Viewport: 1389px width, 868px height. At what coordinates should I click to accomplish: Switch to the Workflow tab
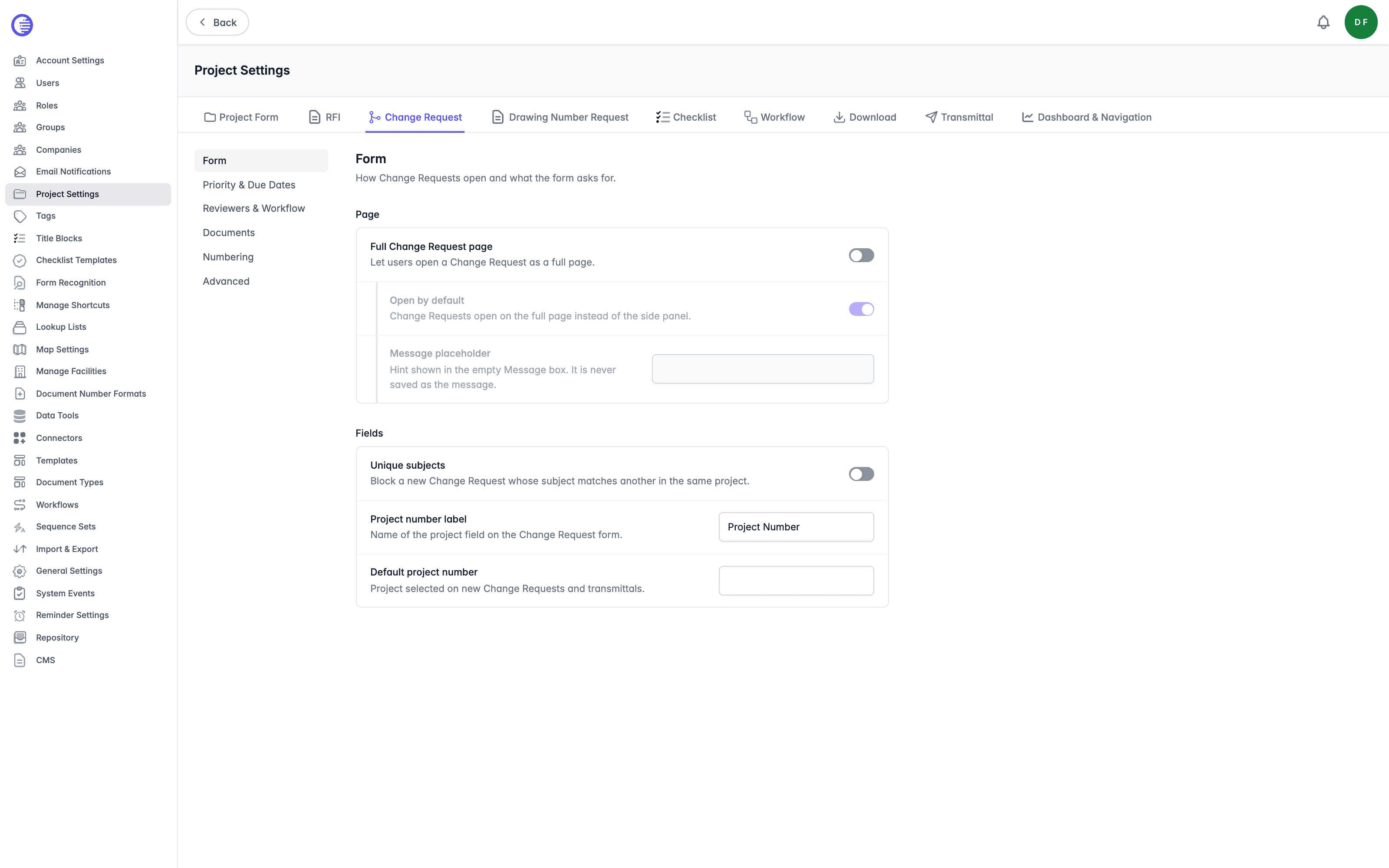coord(774,117)
